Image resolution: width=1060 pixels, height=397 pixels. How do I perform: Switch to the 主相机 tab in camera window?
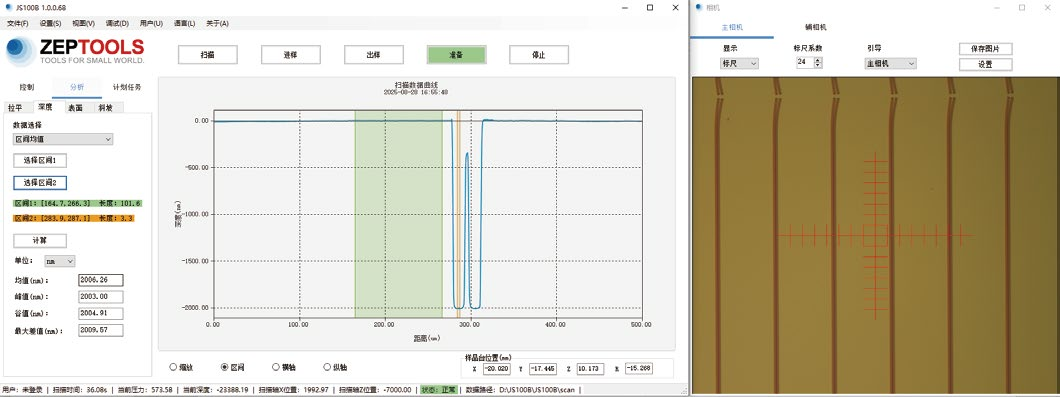coord(732,28)
